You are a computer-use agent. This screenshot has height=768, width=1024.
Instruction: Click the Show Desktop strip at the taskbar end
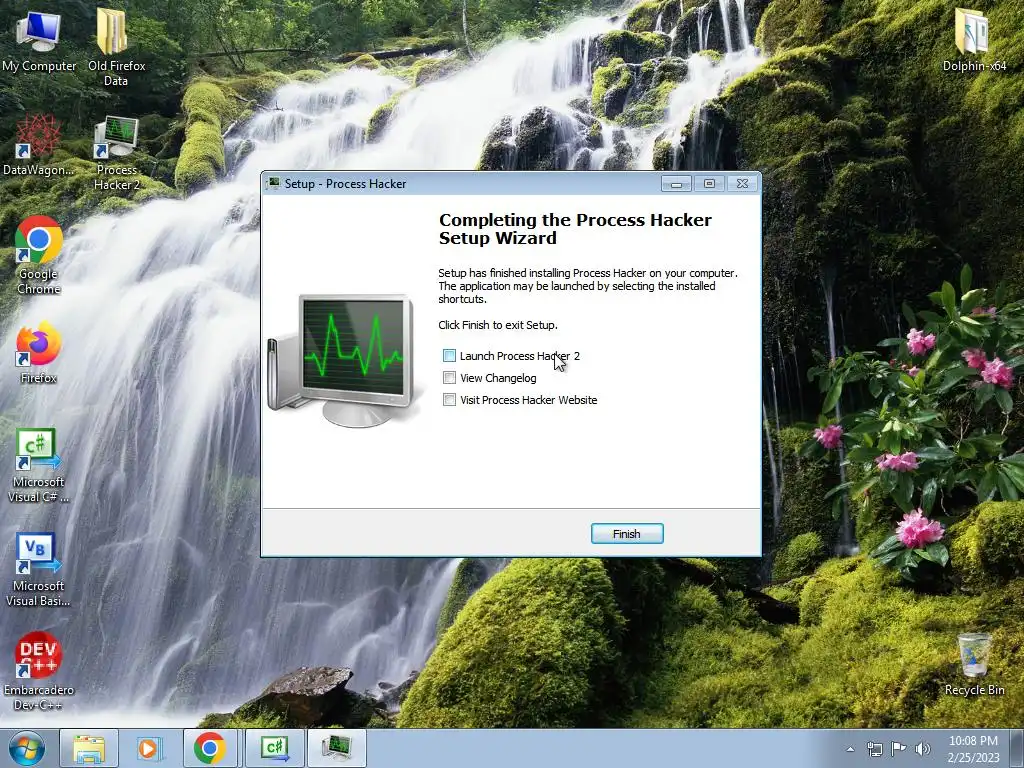[1018, 748]
